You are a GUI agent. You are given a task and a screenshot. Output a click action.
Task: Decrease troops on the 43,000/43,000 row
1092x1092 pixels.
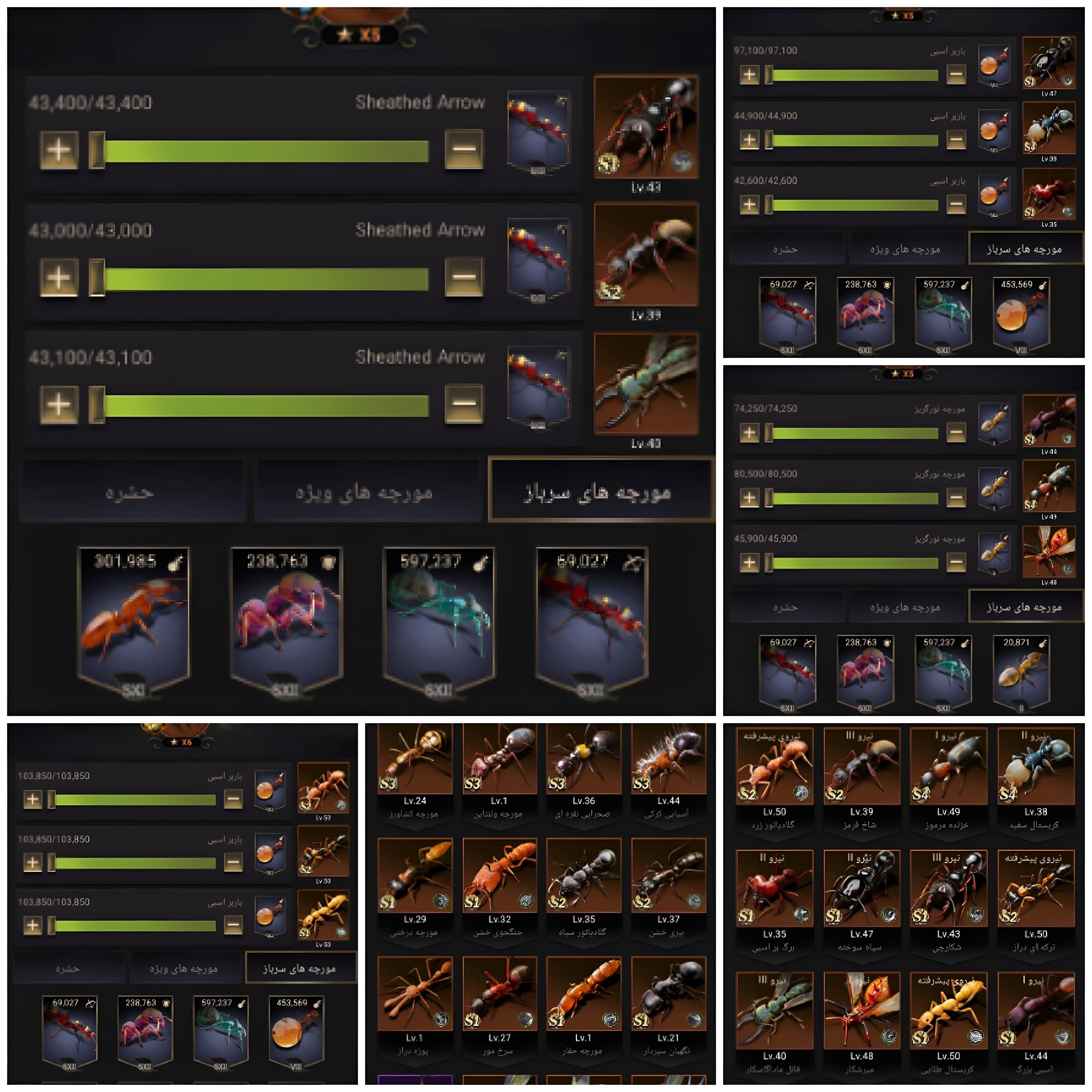tap(464, 277)
